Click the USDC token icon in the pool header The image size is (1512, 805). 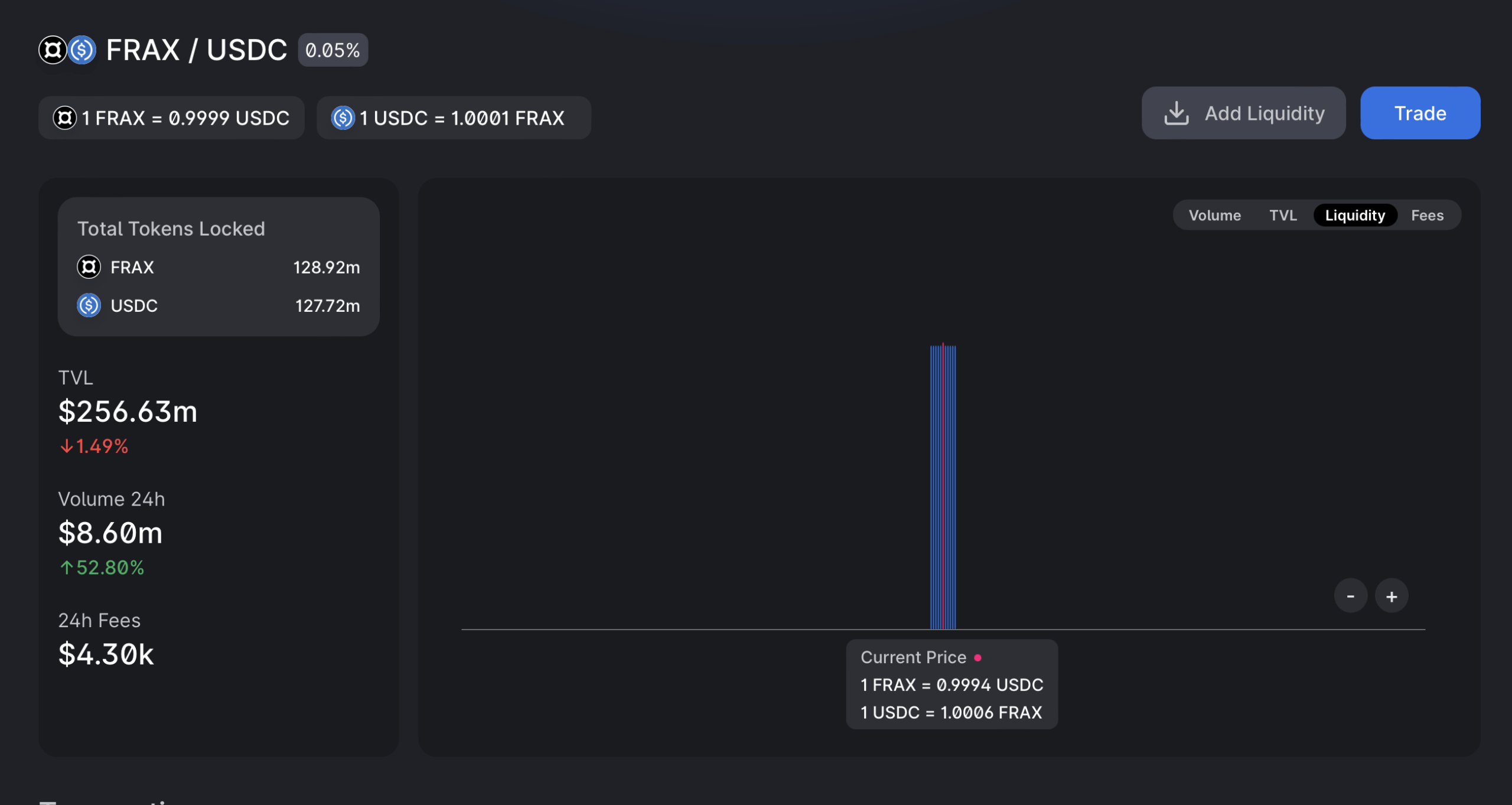click(82, 50)
